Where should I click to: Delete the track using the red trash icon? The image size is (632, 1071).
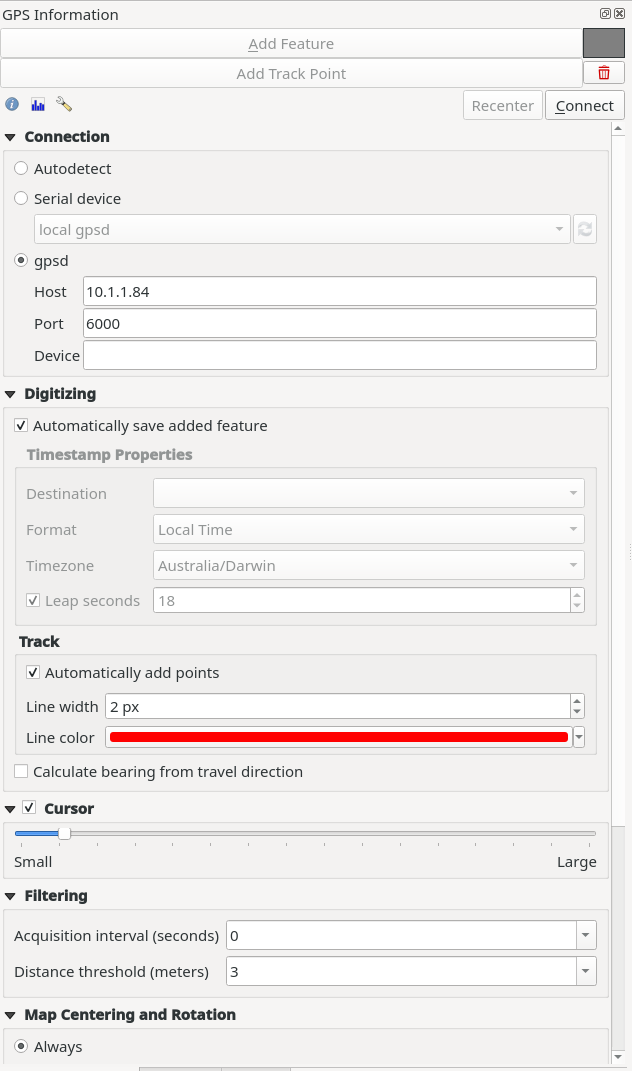pyautogui.click(x=606, y=72)
